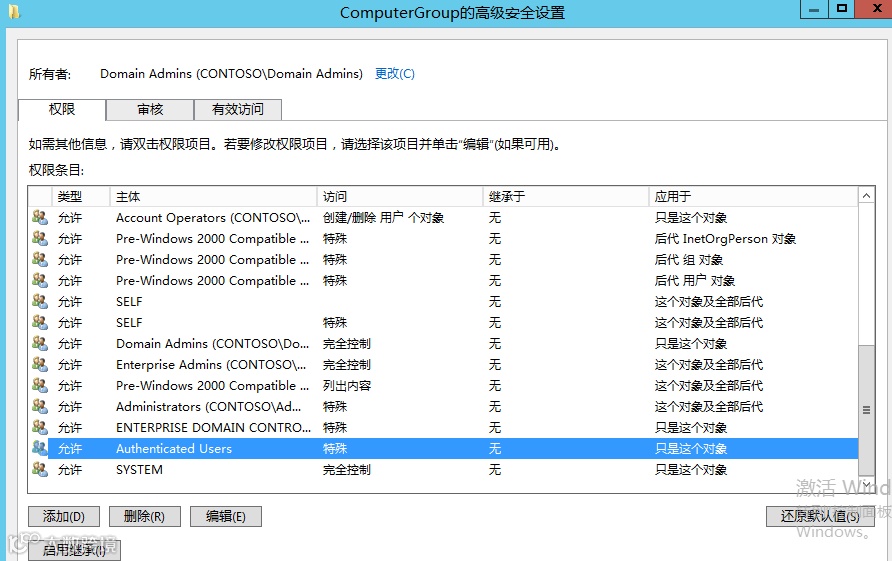Click the 还原默认值(S) button
This screenshot has width=892, height=561.
(820, 517)
